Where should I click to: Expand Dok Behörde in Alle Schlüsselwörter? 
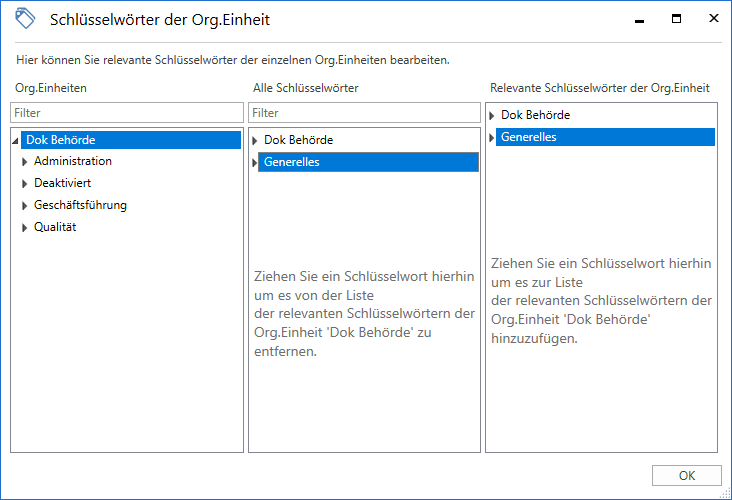[x=255, y=141]
